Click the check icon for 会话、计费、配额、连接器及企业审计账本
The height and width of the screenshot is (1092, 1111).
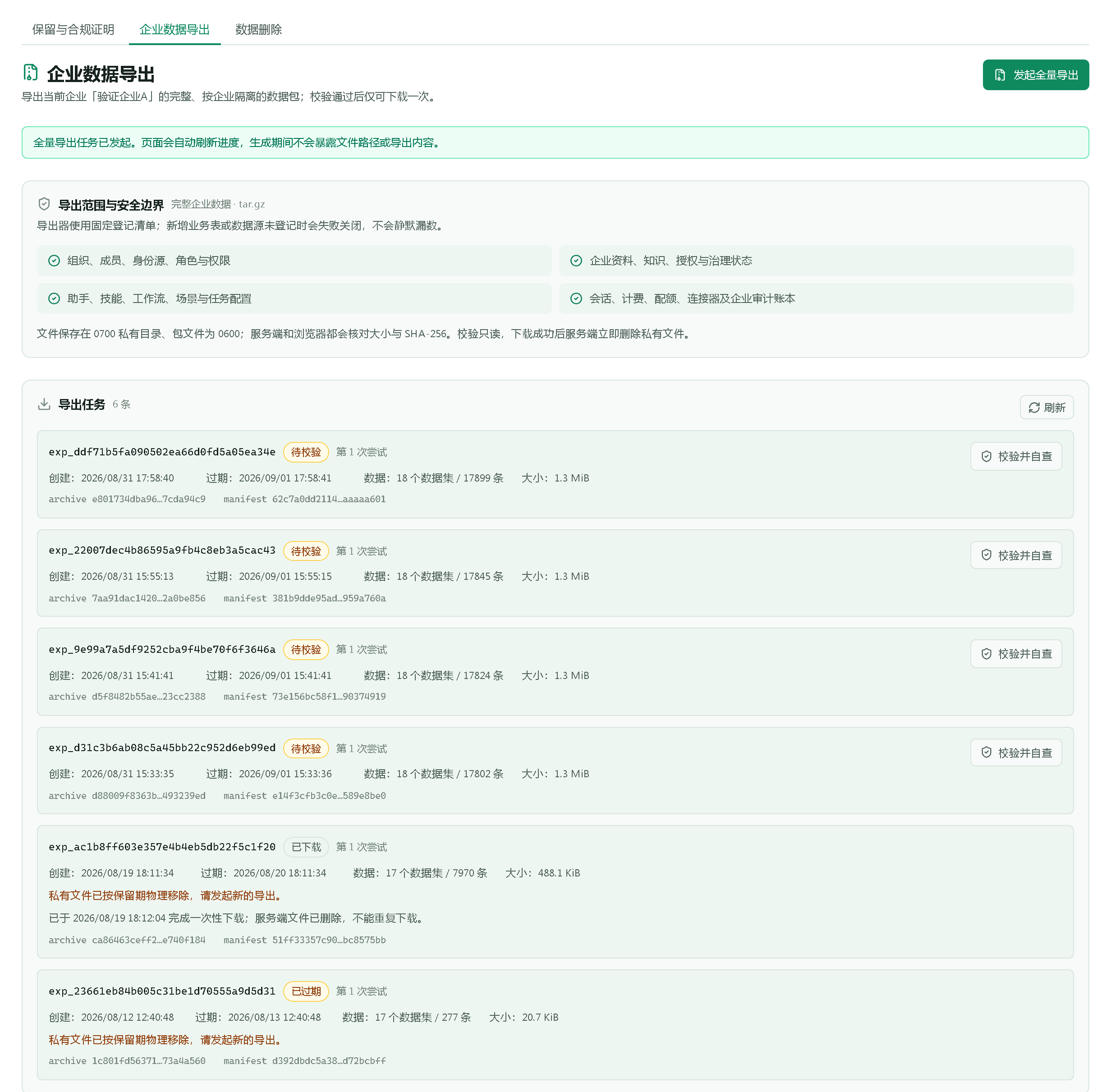click(x=576, y=299)
